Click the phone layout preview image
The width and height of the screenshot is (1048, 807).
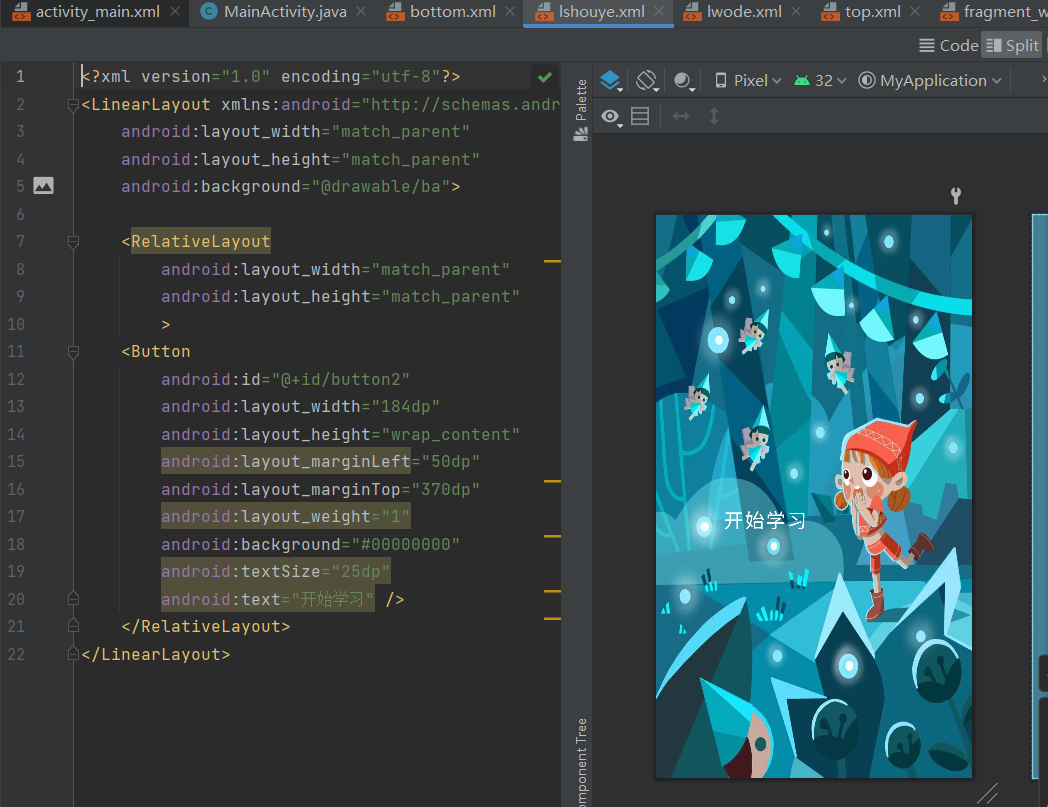coord(813,496)
